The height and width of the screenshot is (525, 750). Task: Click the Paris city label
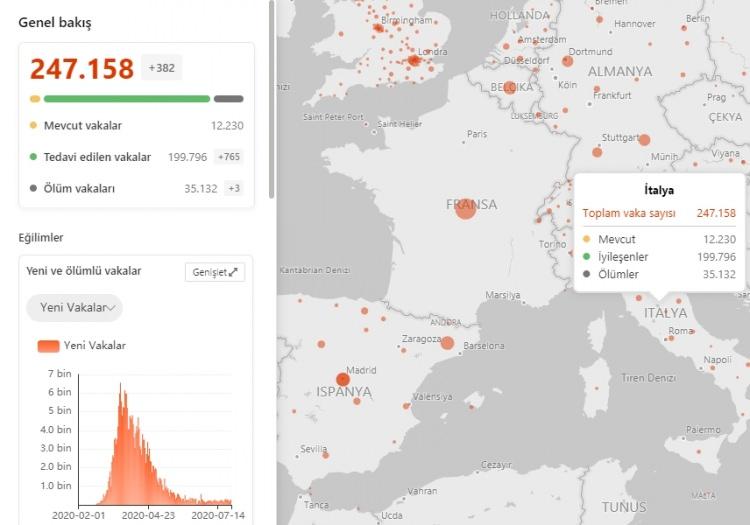click(477, 134)
